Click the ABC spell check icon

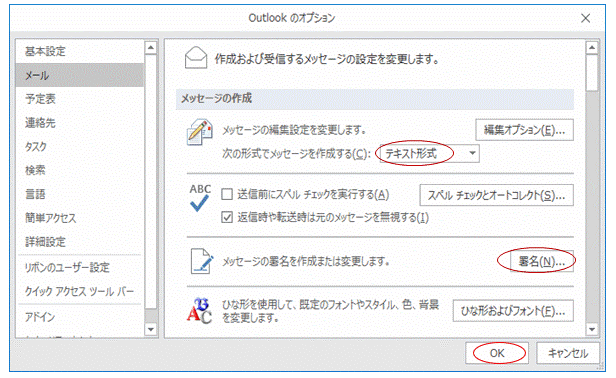(x=200, y=198)
